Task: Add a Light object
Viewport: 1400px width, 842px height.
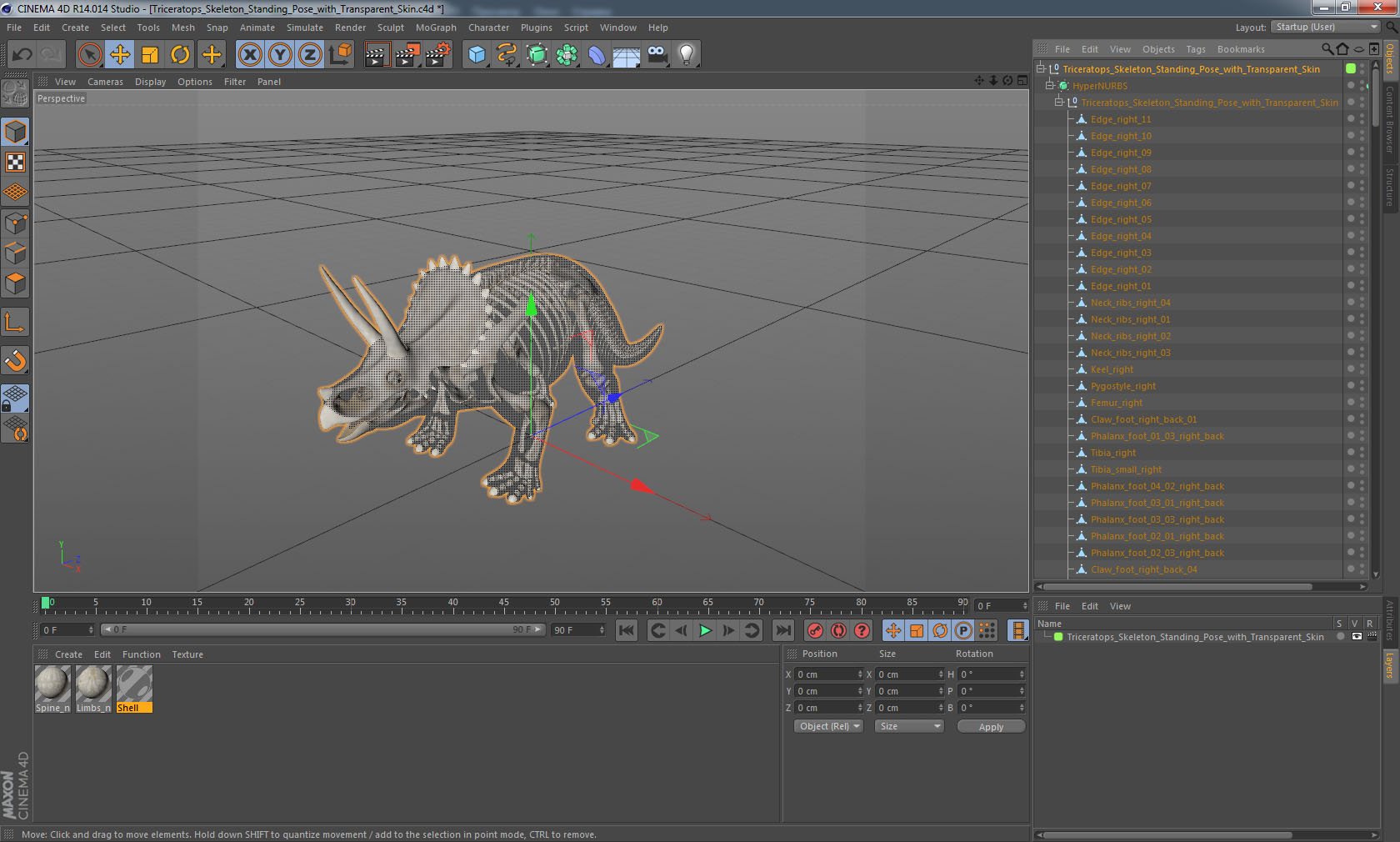Action: click(x=687, y=55)
